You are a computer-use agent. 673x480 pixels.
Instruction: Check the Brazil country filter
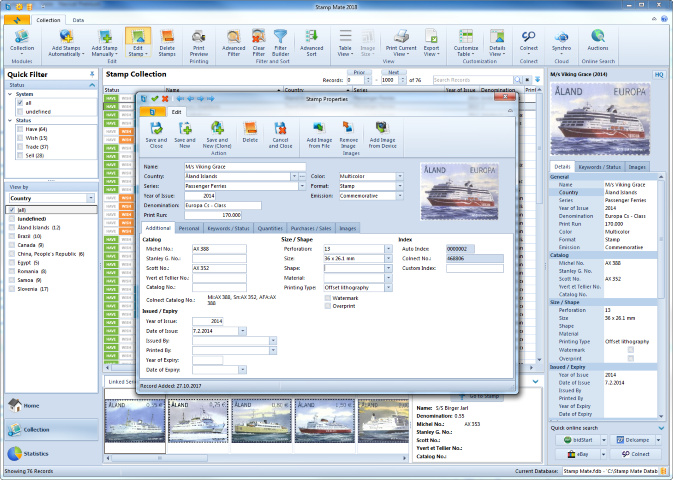point(11,236)
